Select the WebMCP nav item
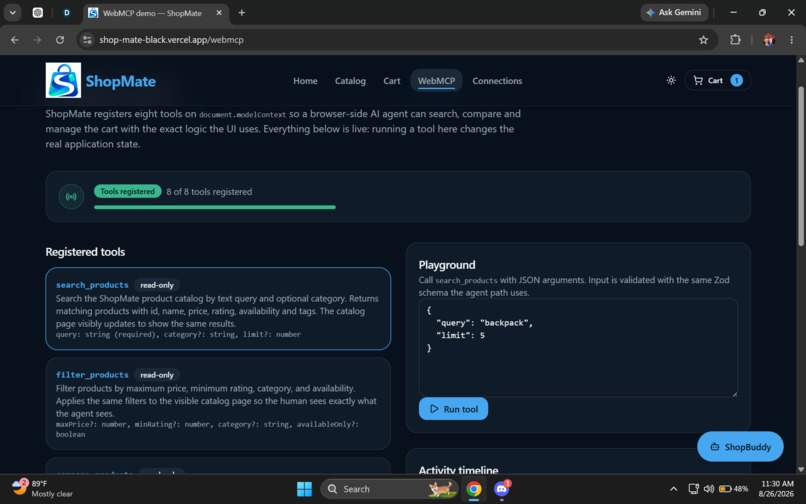 coord(436,81)
